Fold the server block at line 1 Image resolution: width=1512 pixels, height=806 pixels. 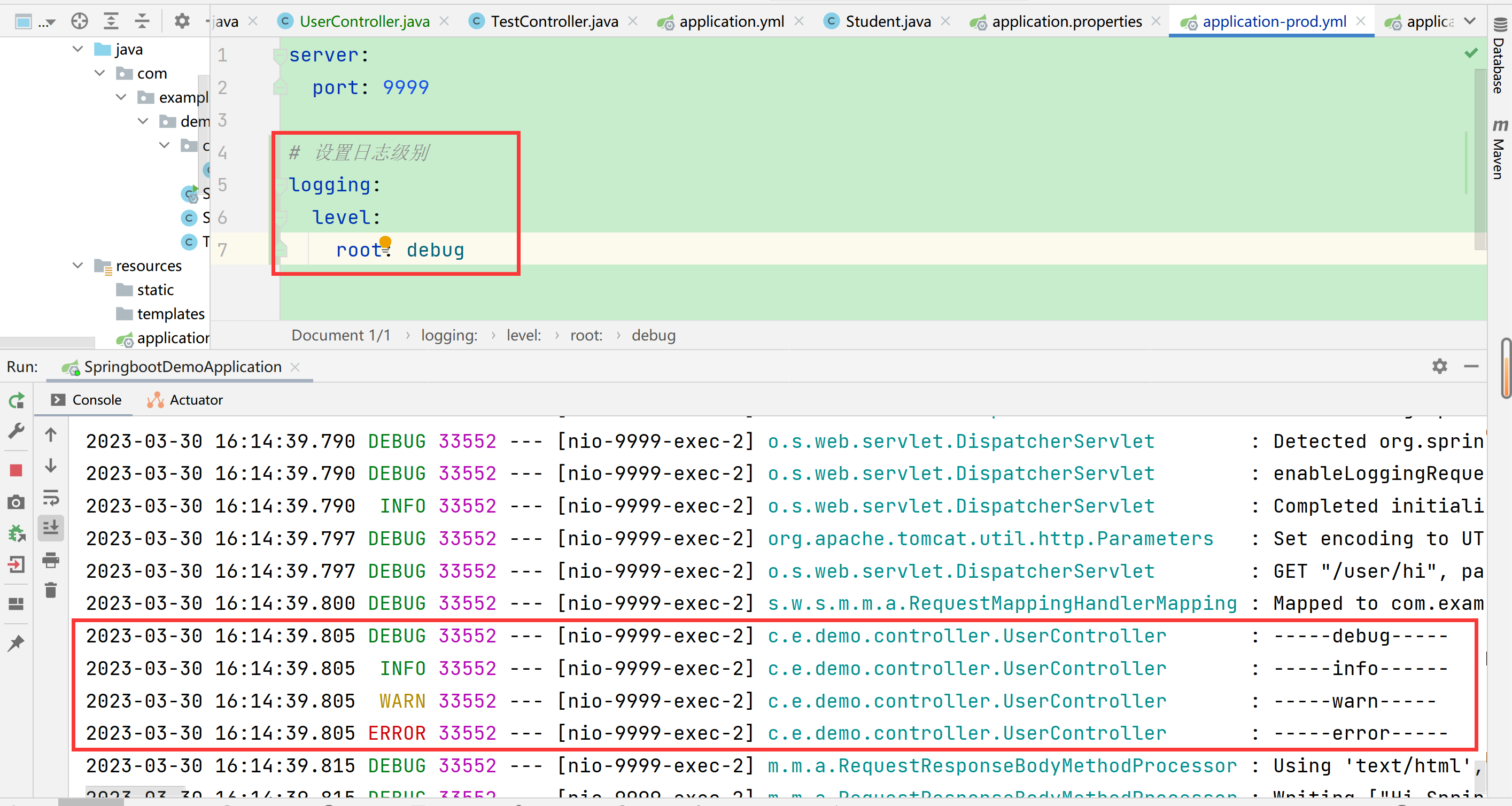point(280,56)
